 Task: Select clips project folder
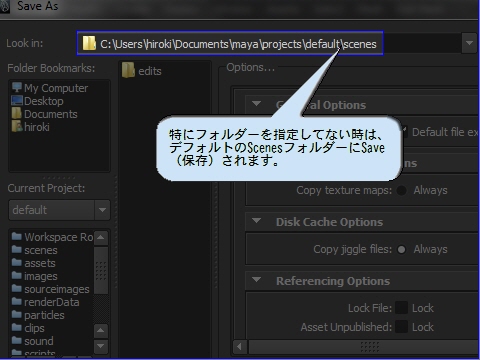click(28, 328)
